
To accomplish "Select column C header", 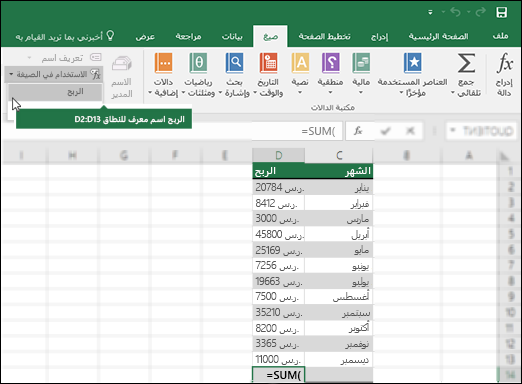I will point(339,155).
